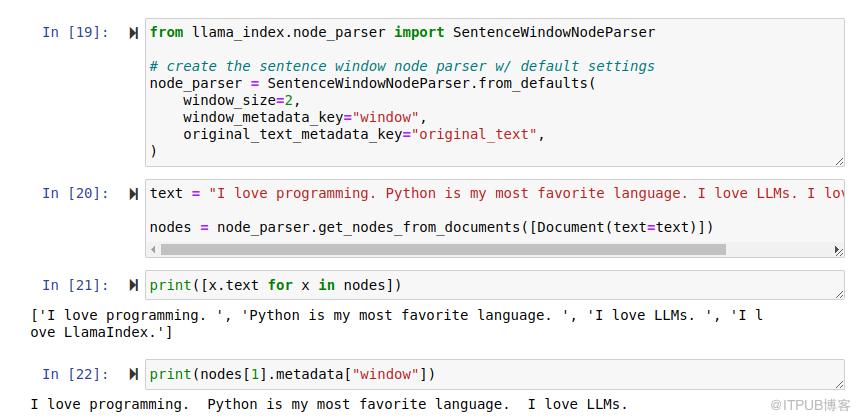Click the nodes = node_parser code line
Image resolution: width=860 pixels, height=420 pixels.
pos(431,227)
